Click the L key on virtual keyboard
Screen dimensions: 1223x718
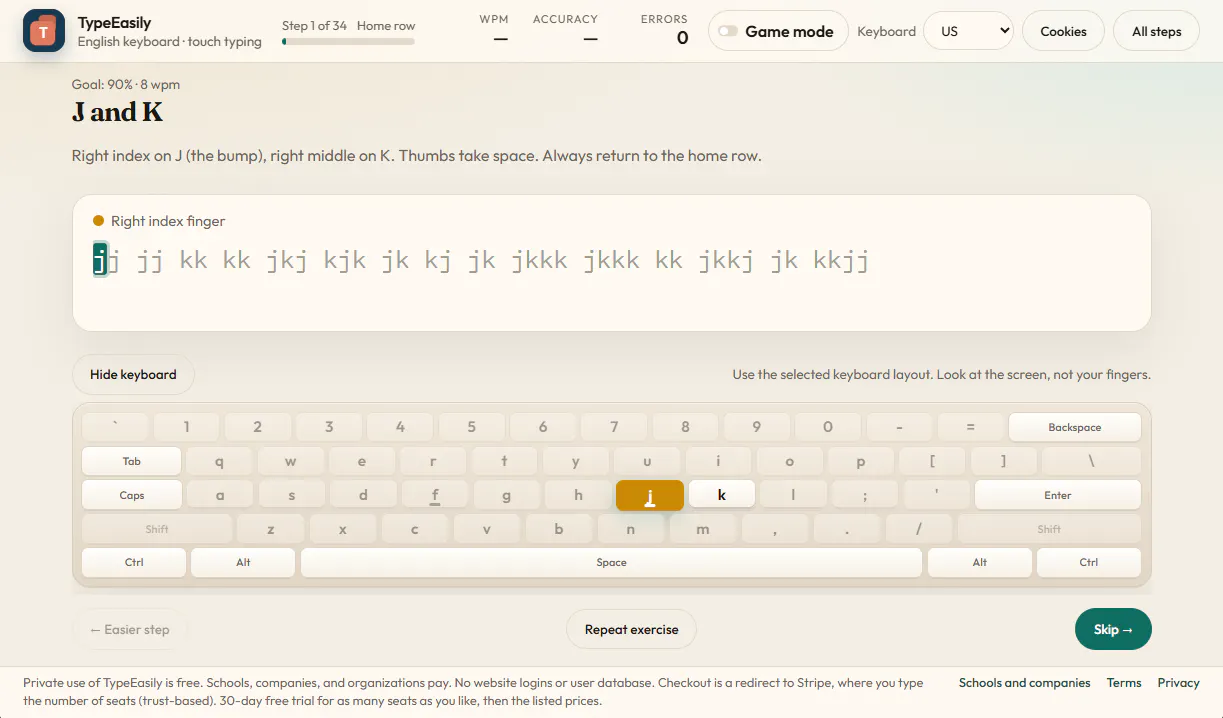click(793, 495)
